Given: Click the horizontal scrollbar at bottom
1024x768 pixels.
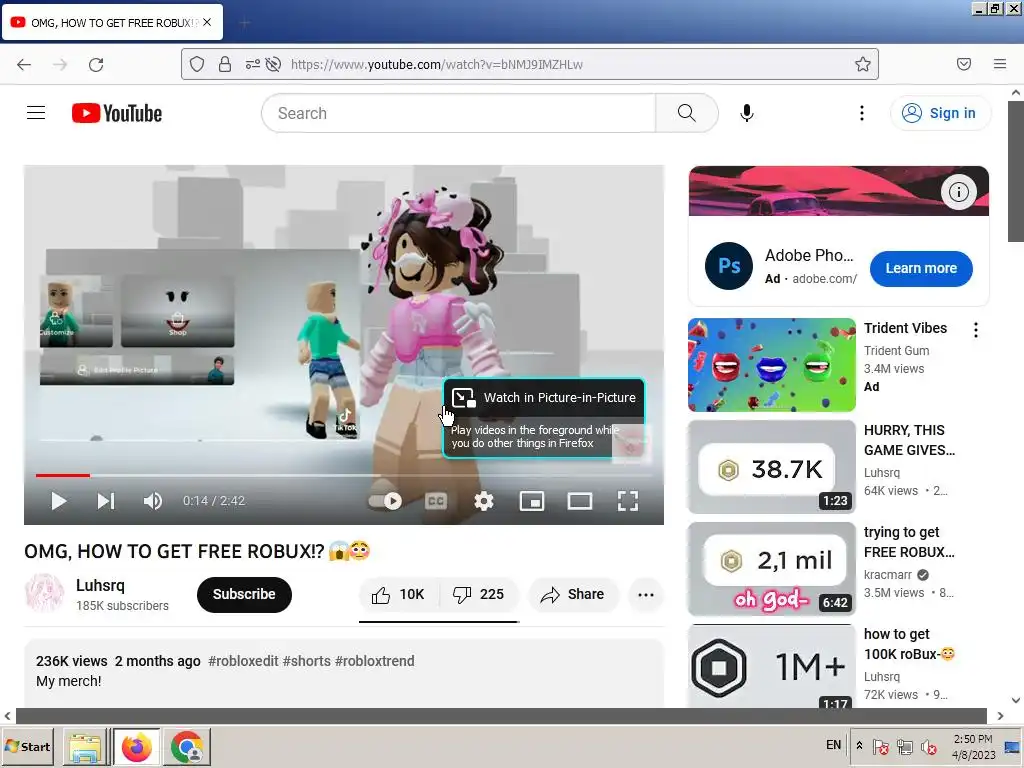Looking at the screenshot, I should coord(501,716).
